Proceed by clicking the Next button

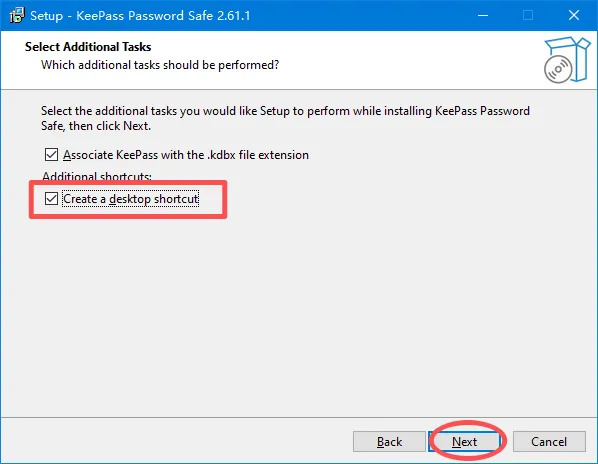click(464, 442)
